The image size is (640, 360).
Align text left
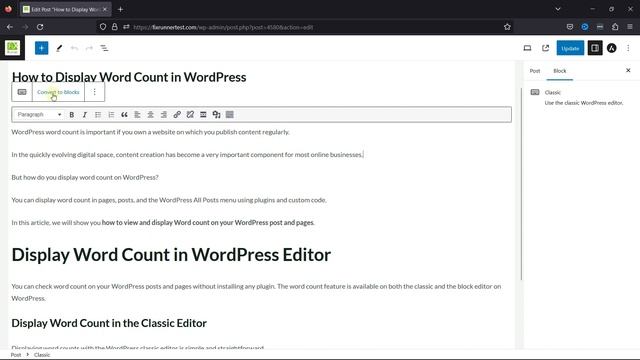[x=137, y=115]
